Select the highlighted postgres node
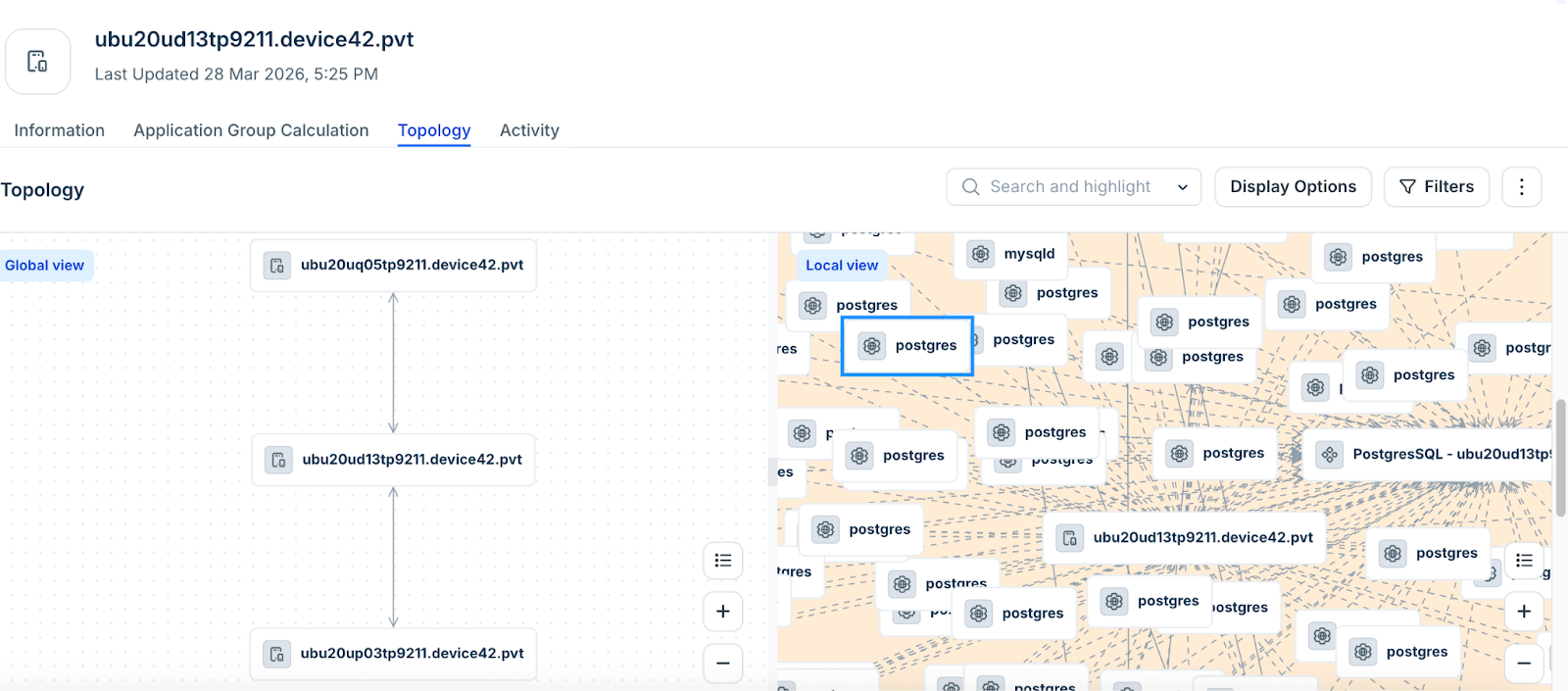 [x=907, y=345]
